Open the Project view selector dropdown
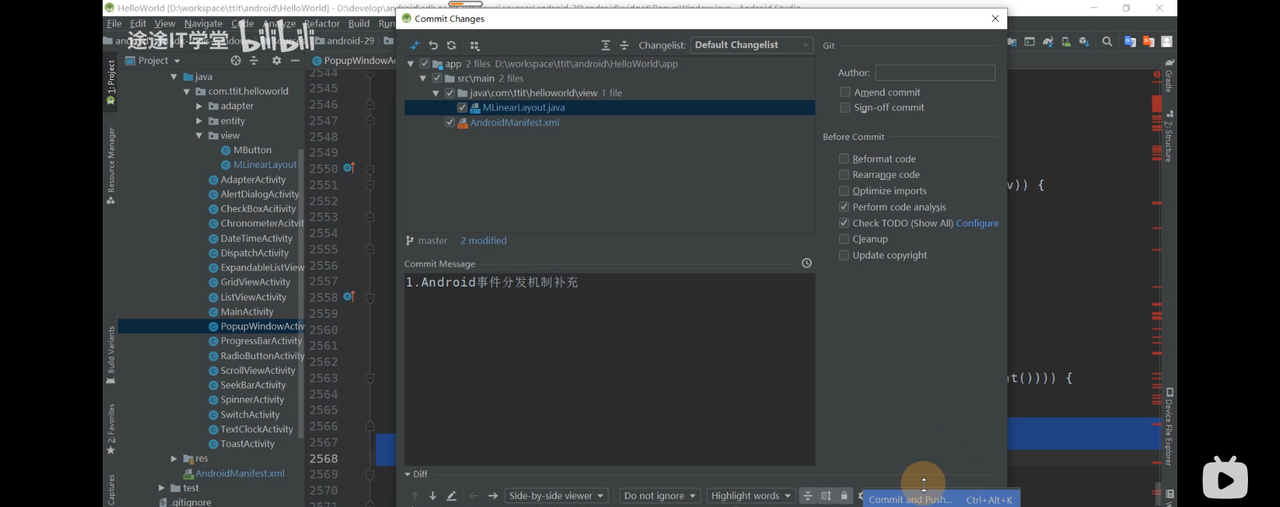This screenshot has width=1280, height=507. coord(153,61)
